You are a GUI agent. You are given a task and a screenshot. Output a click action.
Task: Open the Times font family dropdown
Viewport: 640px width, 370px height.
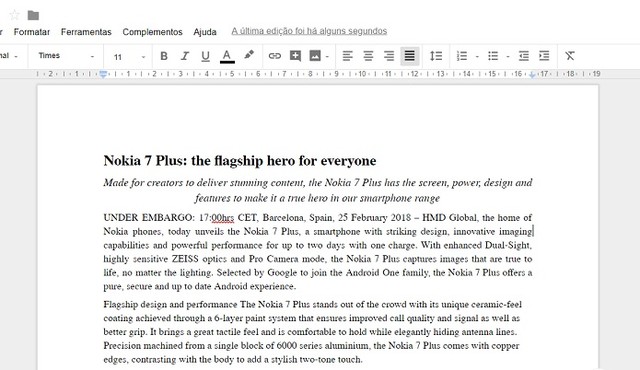click(x=65, y=56)
